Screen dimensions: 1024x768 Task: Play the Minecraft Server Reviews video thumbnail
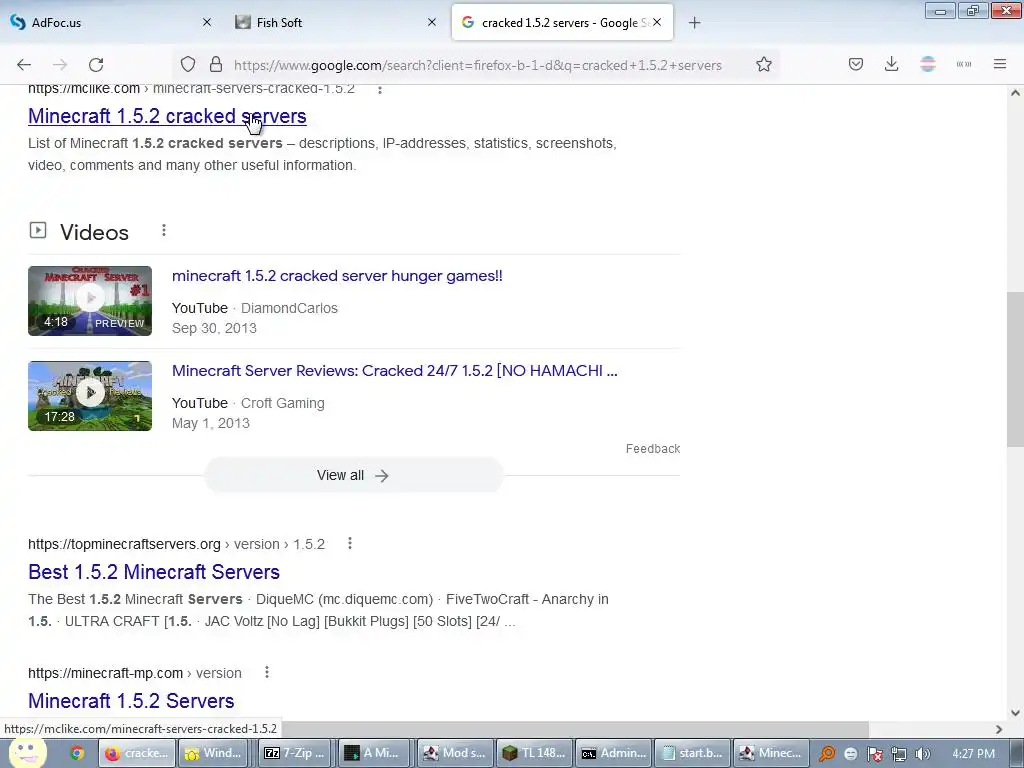click(90, 396)
